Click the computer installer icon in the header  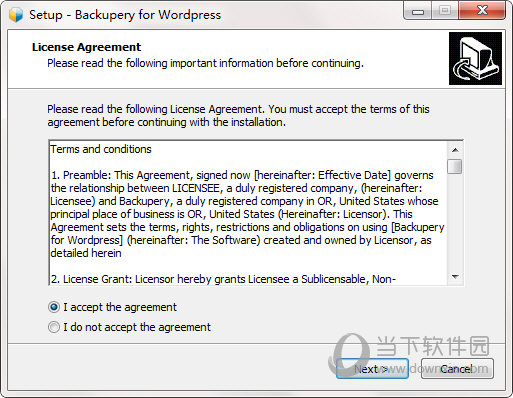475,58
